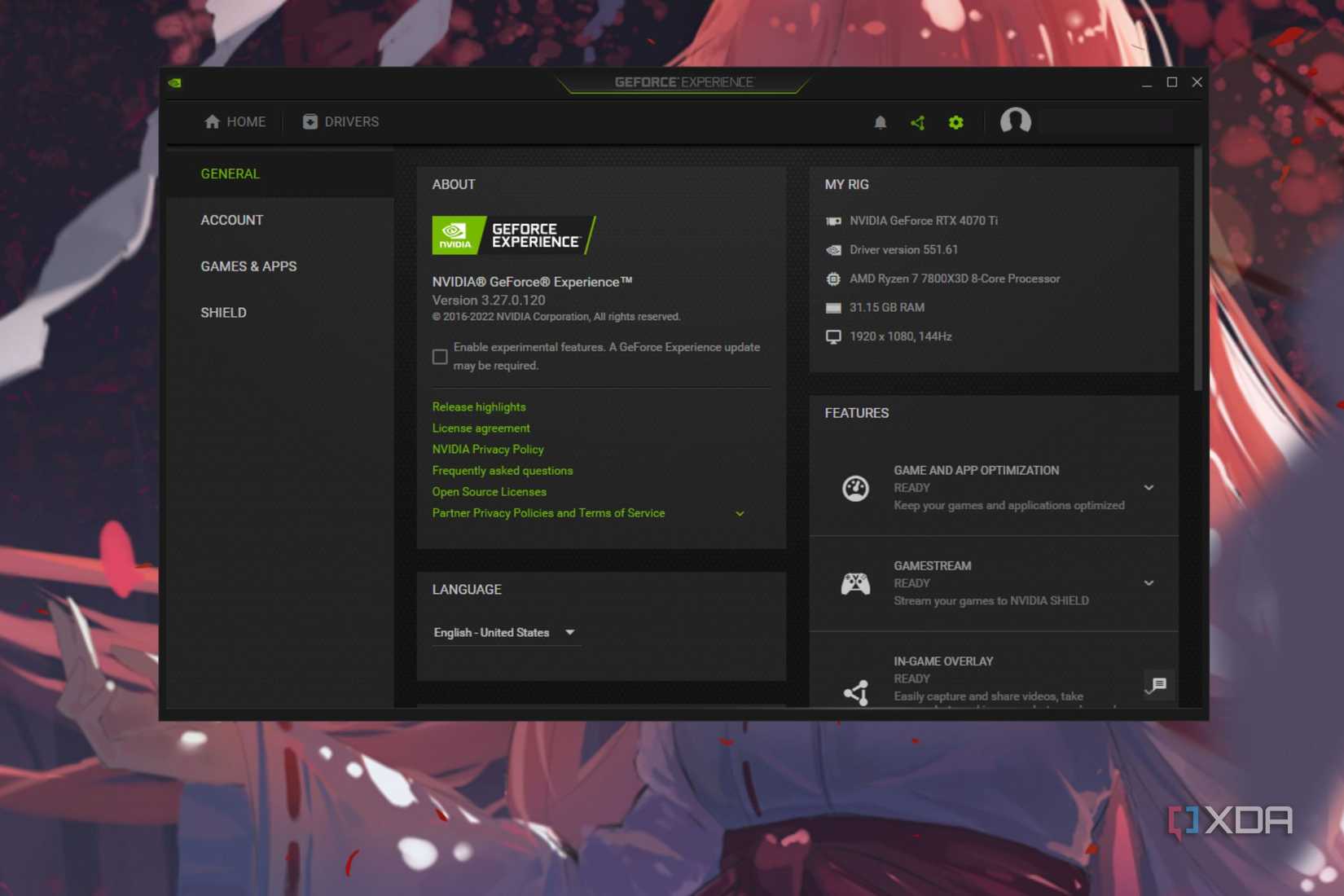Expand Partner Privacy Policies and Terms of Service
Image resolution: width=1344 pixels, height=896 pixels.
point(739,513)
